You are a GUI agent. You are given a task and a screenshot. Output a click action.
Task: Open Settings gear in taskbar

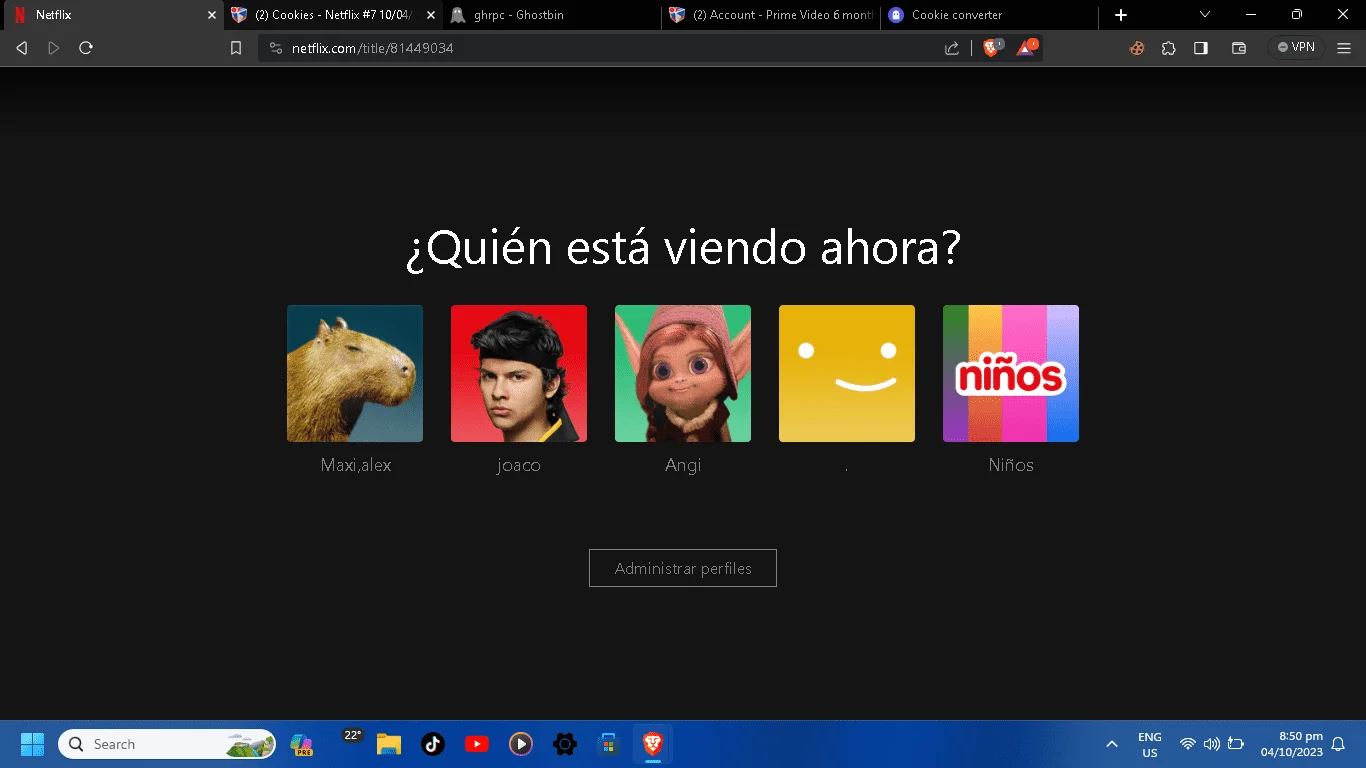[x=565, y=744]
